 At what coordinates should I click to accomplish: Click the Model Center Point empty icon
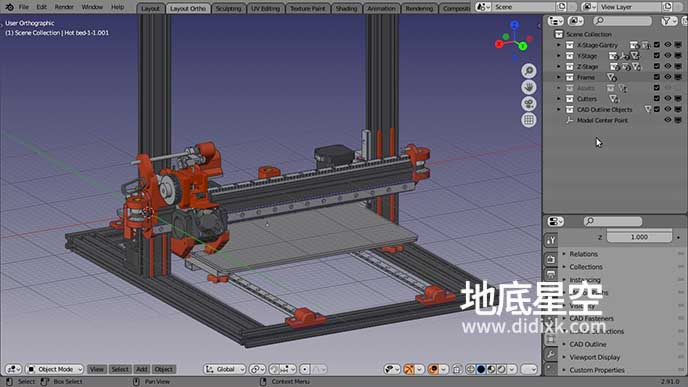569,120
